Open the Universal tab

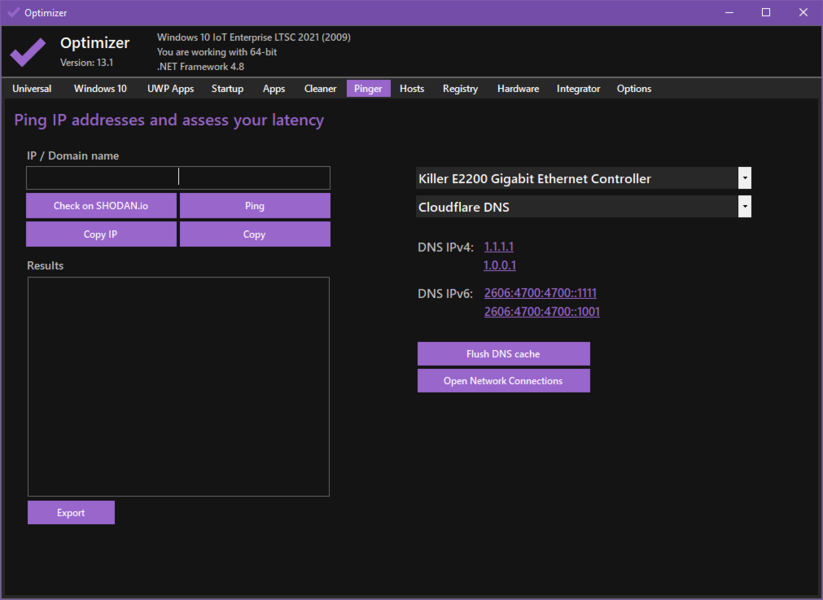click(31, 88)
